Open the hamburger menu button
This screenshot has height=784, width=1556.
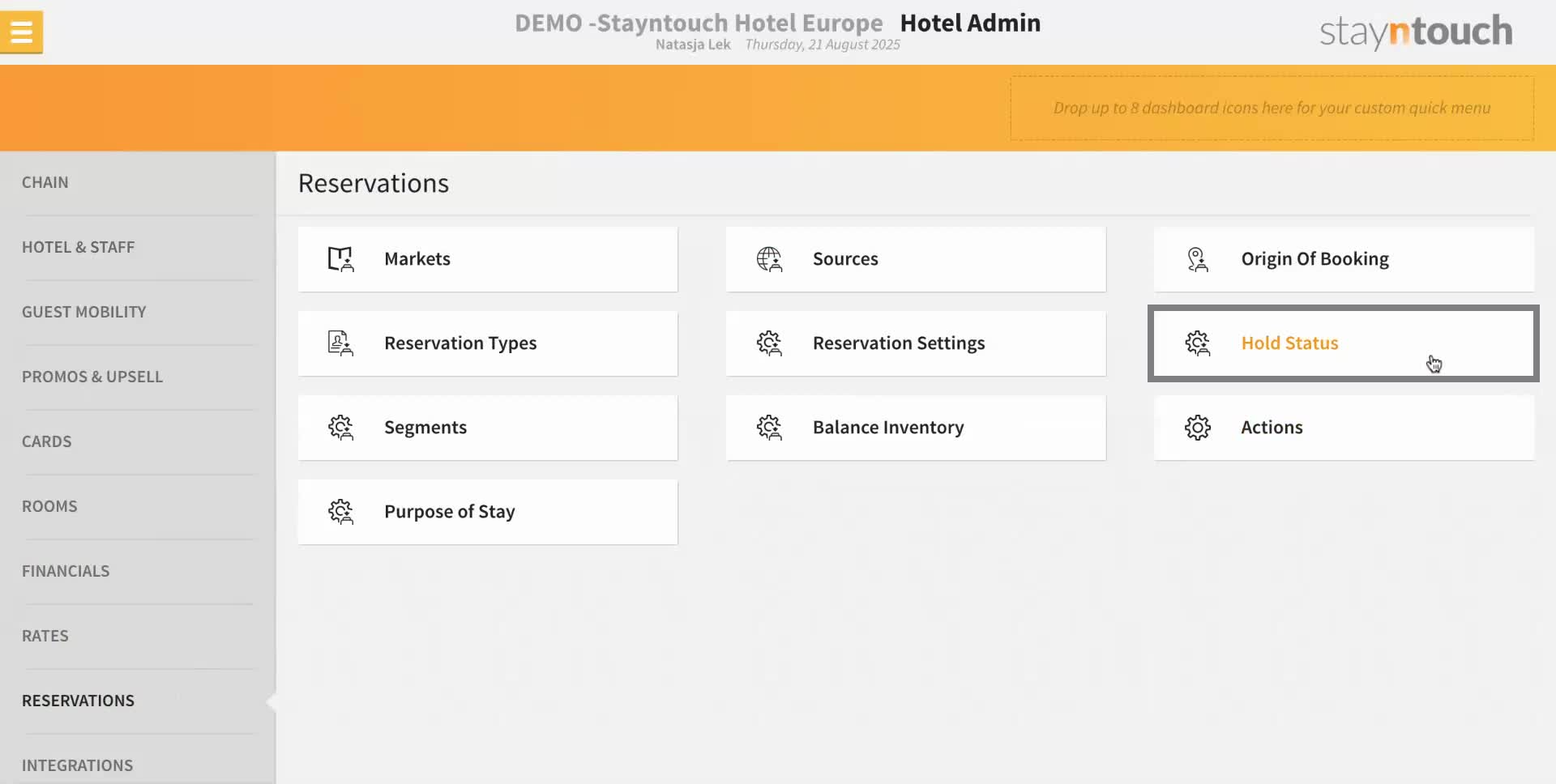(21, 32)
